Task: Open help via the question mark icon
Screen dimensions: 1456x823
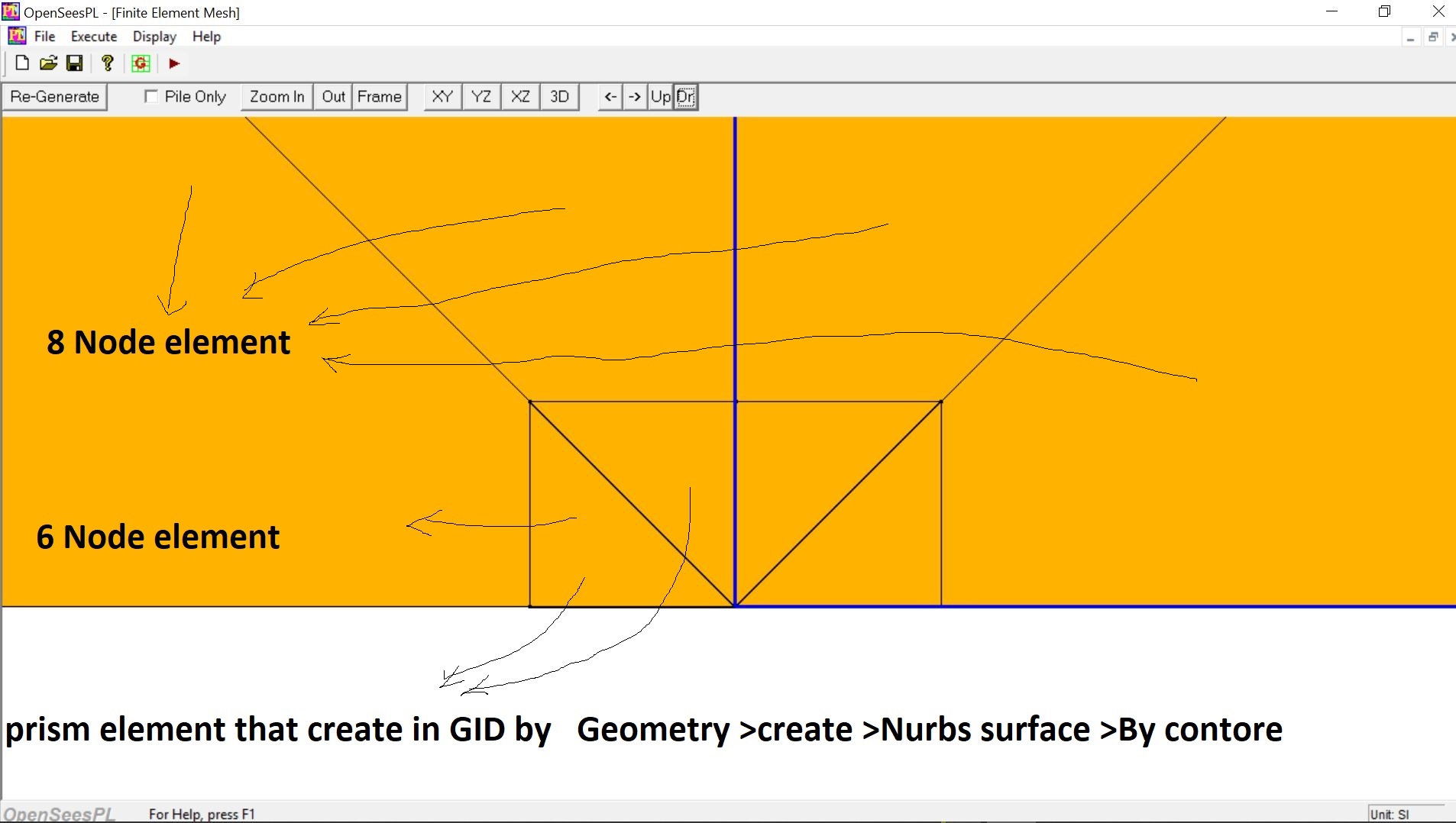Action: pos(108,63)
